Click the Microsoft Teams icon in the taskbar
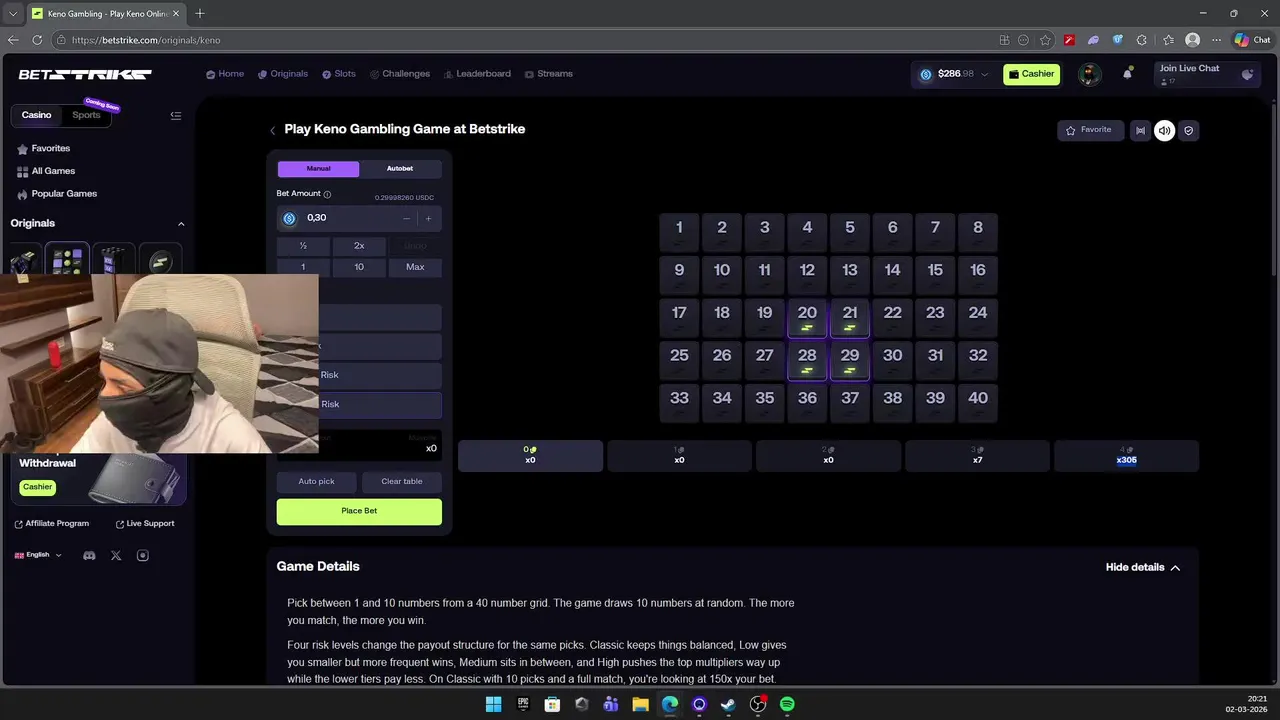The width and height of the screenshot is (1280, 720). click(x=611, y=704)
